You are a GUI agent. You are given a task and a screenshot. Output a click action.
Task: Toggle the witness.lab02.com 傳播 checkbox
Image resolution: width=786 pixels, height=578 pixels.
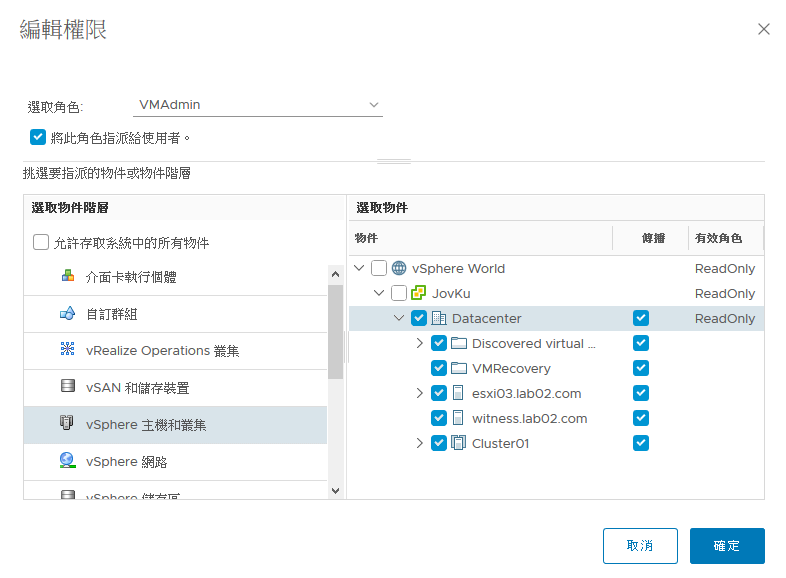641,418
